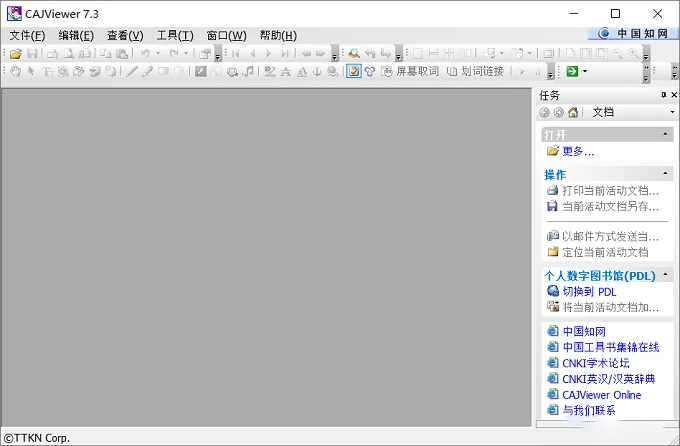Open the Undo history dropdown arrow
680x446 pixels.
point(158,54)
